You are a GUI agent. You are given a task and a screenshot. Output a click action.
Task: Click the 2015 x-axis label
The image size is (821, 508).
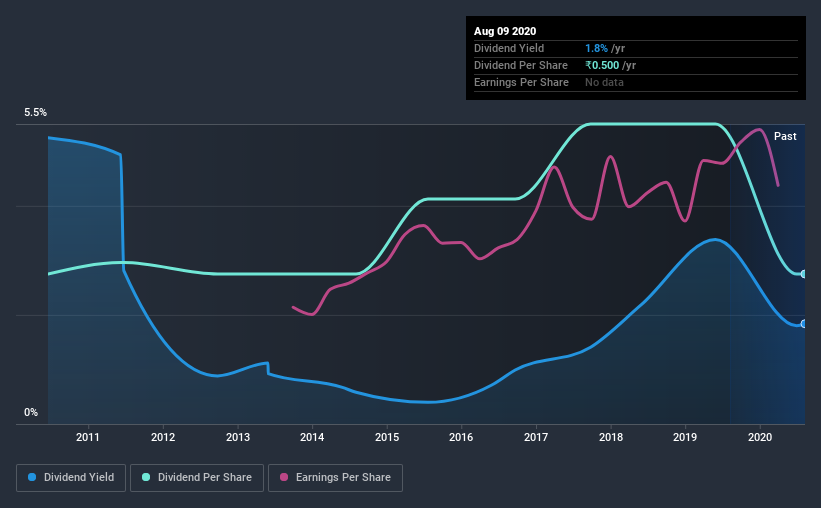(387, 437)
